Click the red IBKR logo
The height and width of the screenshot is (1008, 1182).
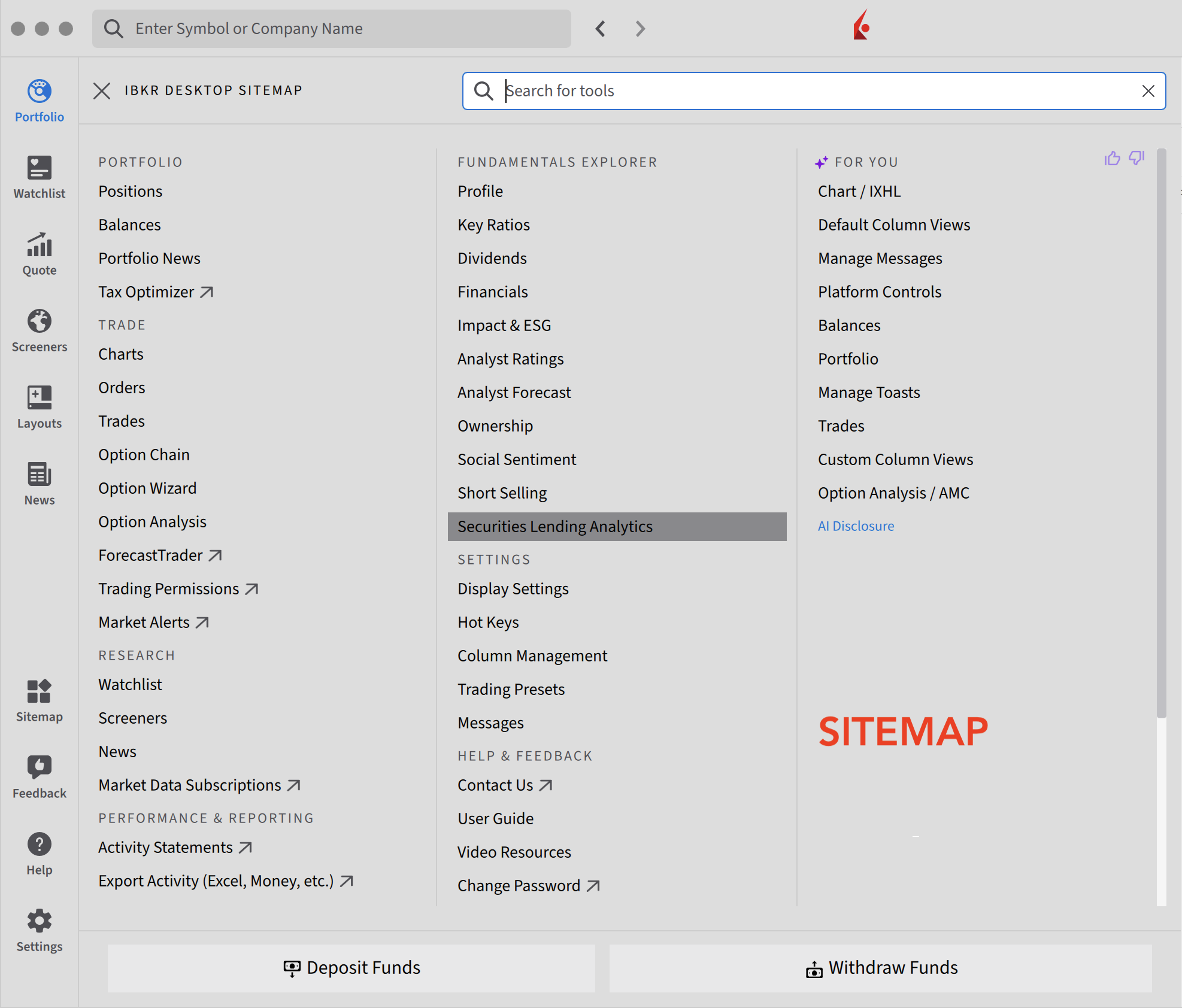point(862,25)
